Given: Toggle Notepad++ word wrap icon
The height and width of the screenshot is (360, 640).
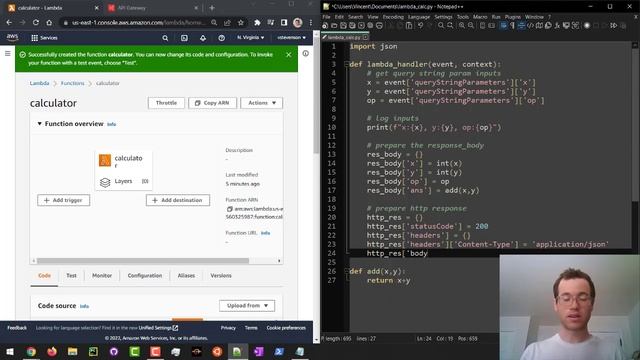Looking at the screenshot, I should point(503,25).
